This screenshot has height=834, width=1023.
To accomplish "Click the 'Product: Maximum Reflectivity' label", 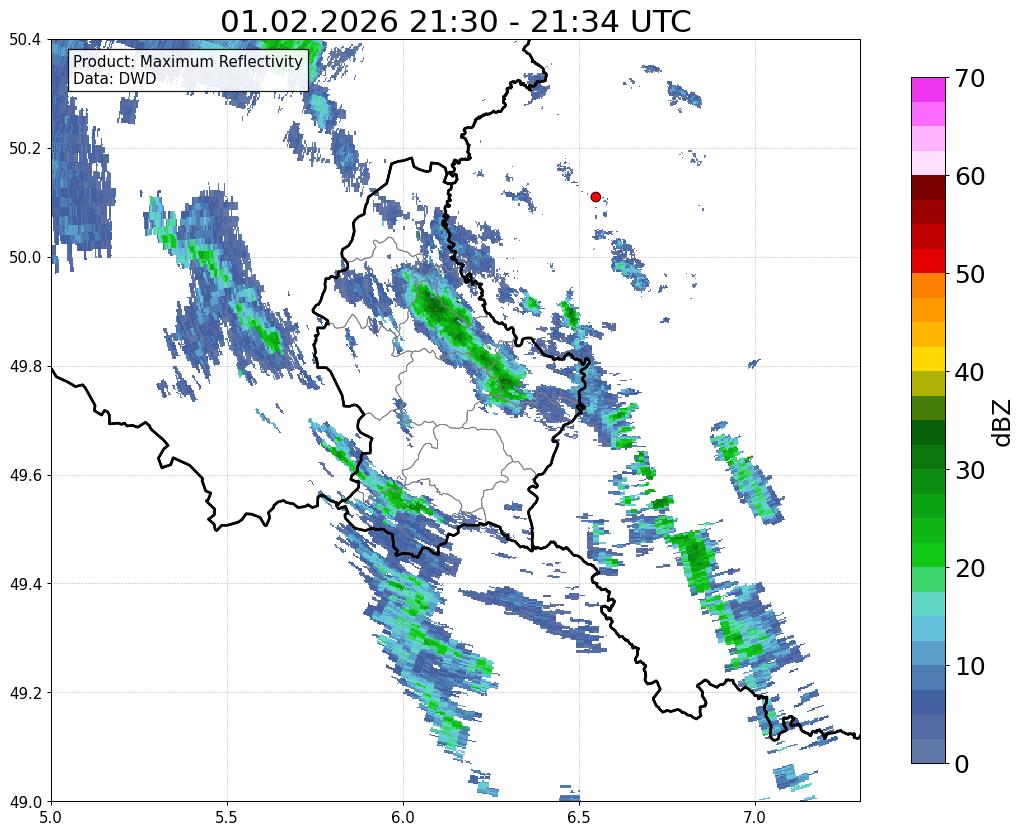I will (188, 61).
